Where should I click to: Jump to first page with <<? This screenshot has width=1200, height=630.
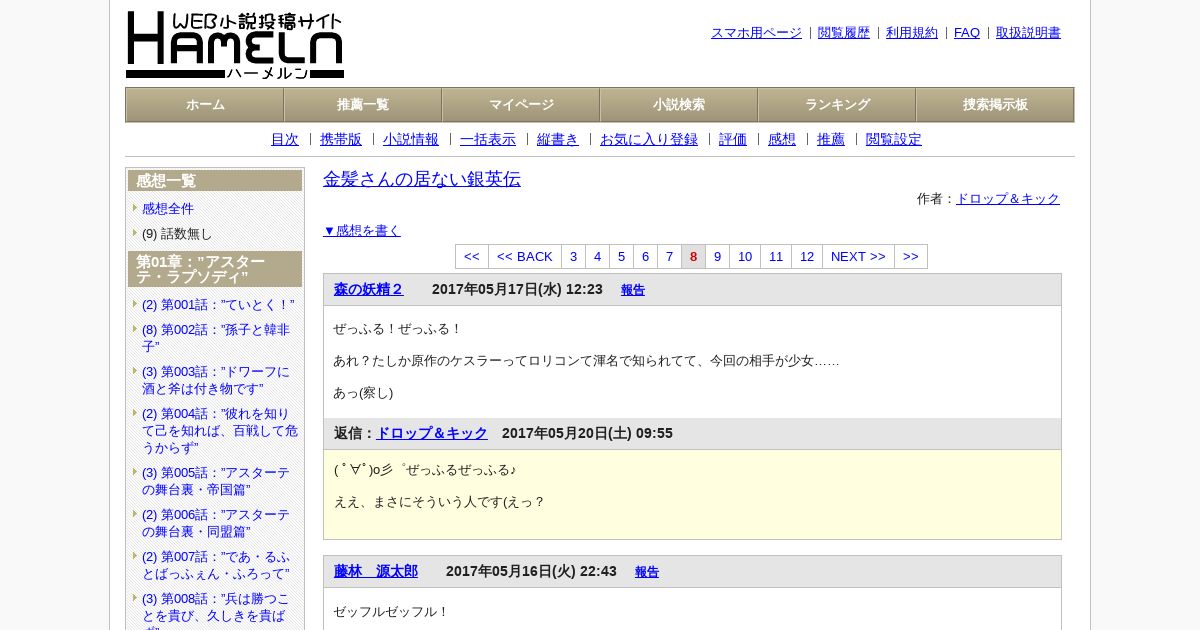(x=472, y=257)
